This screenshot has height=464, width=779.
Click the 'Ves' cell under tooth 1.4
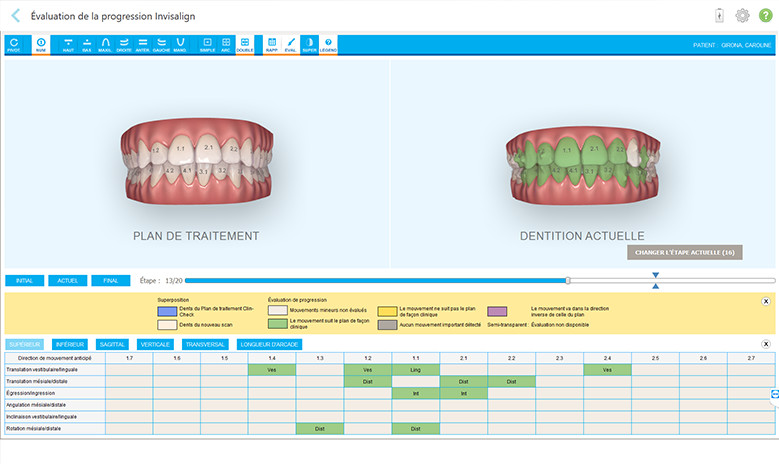click(272, 370)
